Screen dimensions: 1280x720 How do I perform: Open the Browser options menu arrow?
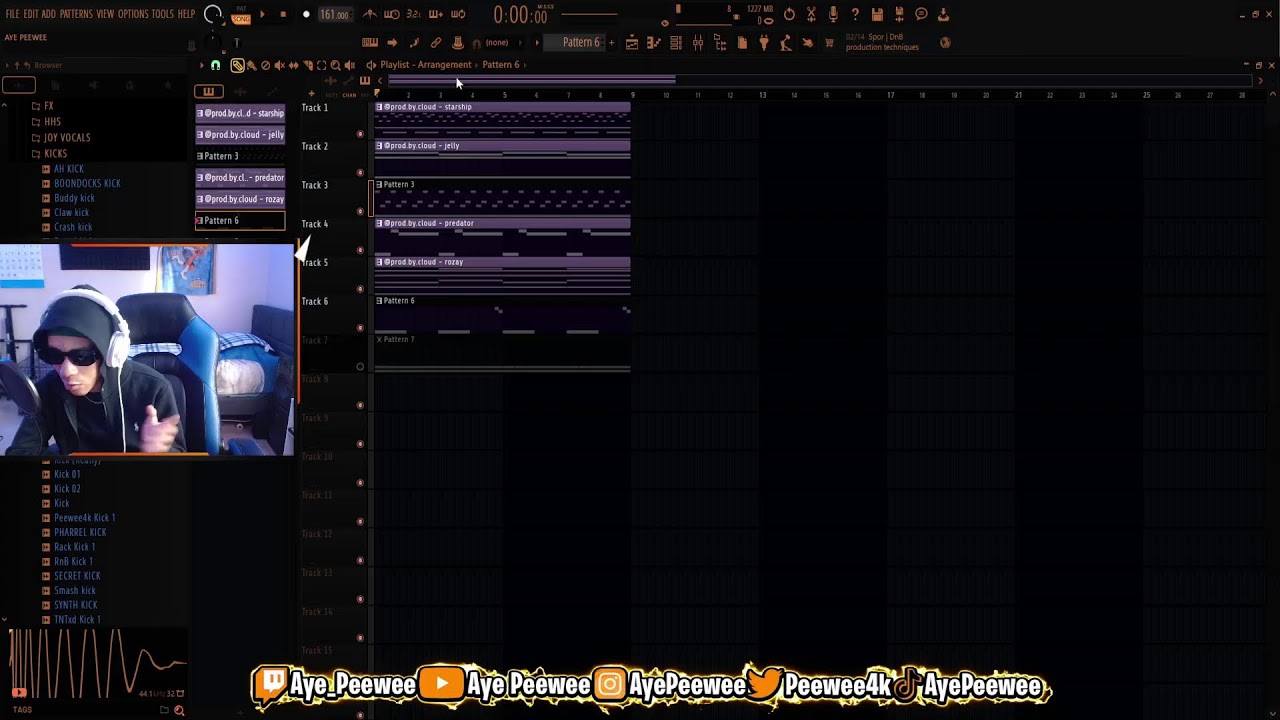pyautogui.click(x=7, y=65)
